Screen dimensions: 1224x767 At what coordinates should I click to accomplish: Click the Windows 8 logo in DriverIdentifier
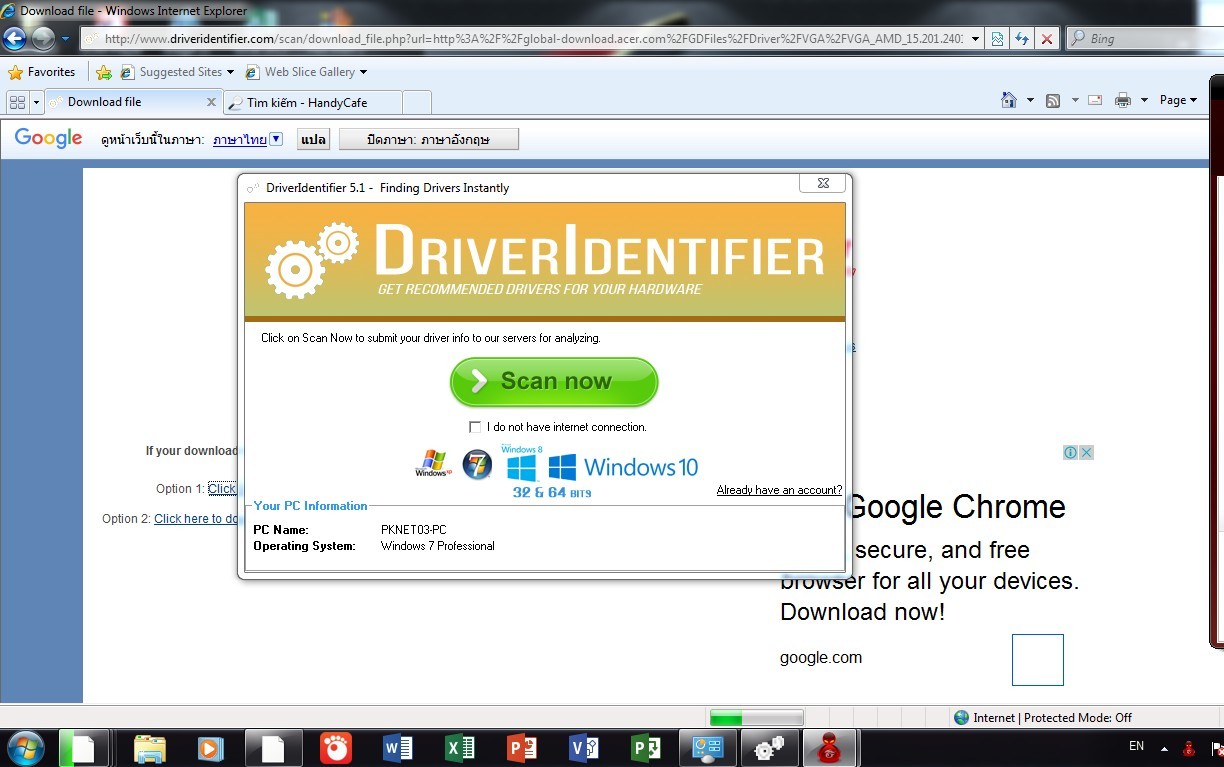coord(521,465)
